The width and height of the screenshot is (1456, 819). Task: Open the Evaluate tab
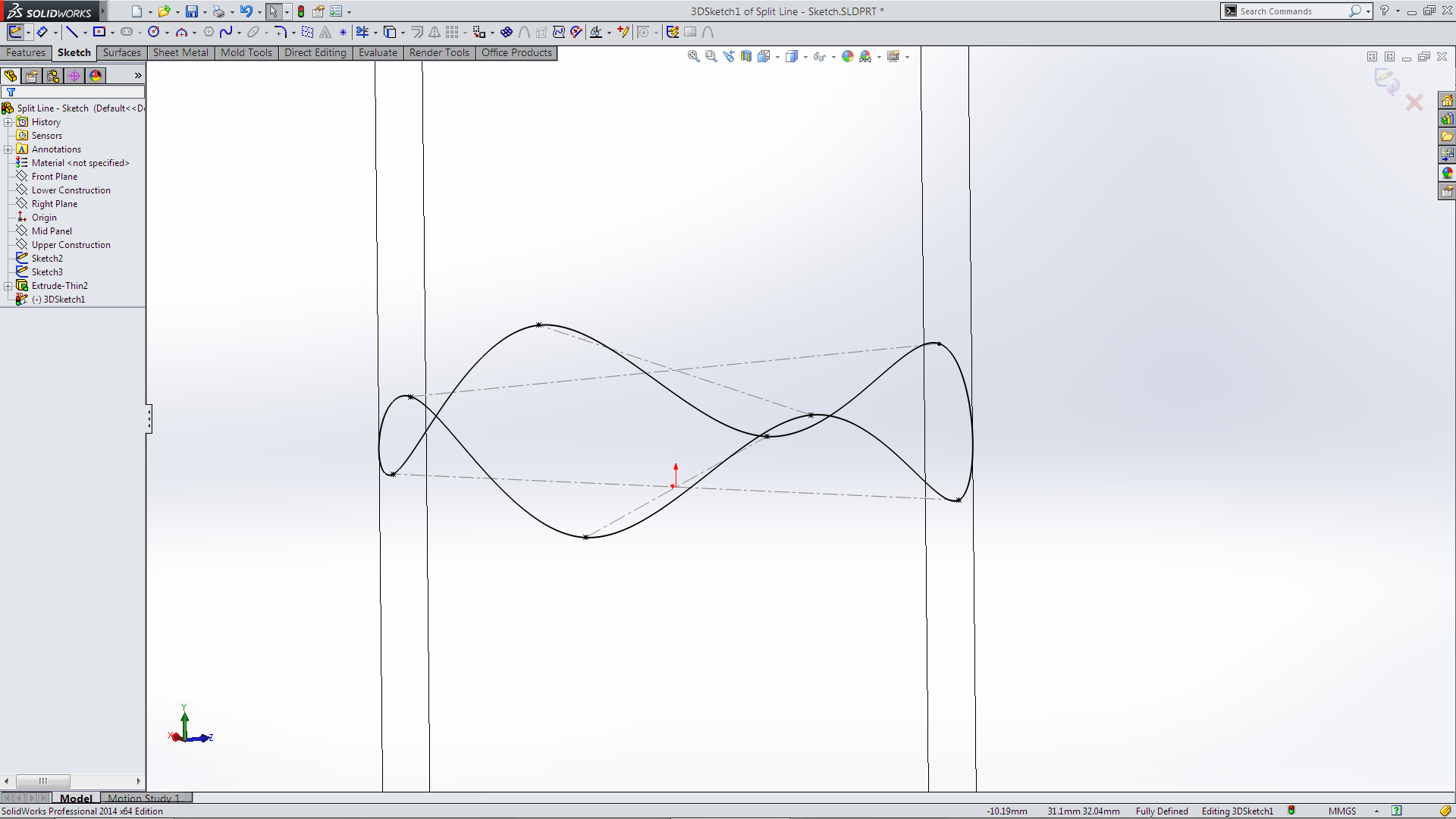378,53
